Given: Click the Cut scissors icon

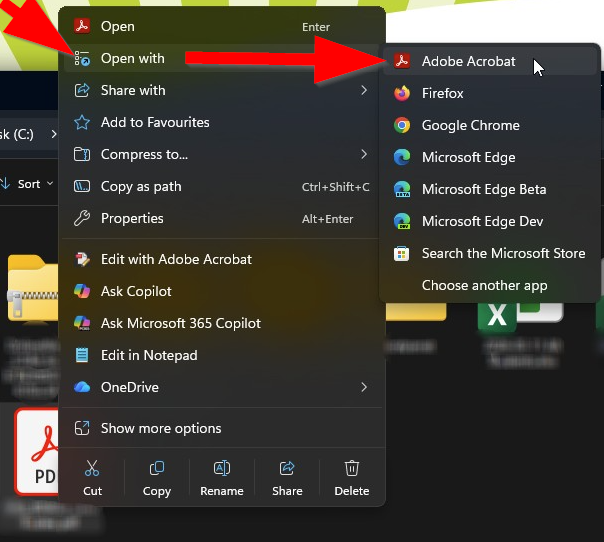Looking at the screenshot, I should (92, 469).
